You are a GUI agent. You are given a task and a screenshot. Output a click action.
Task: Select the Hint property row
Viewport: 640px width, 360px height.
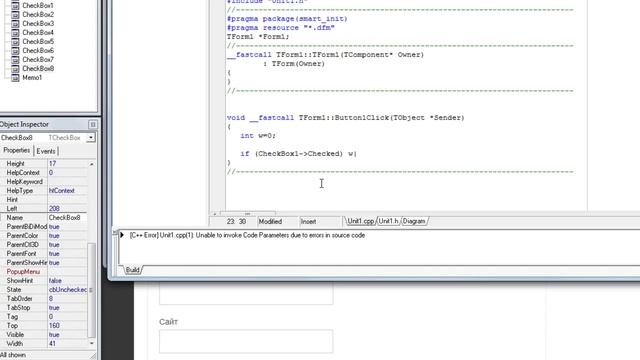(x=44, y=200)
